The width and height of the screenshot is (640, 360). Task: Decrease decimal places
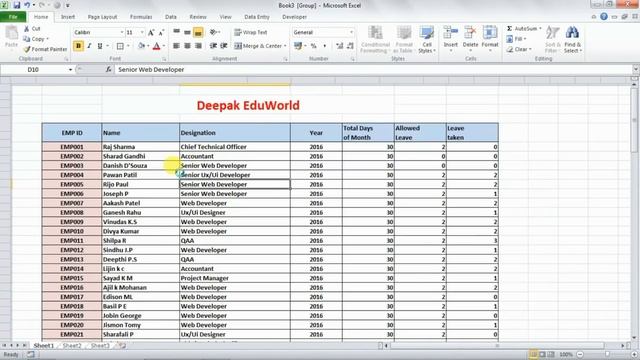tap(350, 46)
